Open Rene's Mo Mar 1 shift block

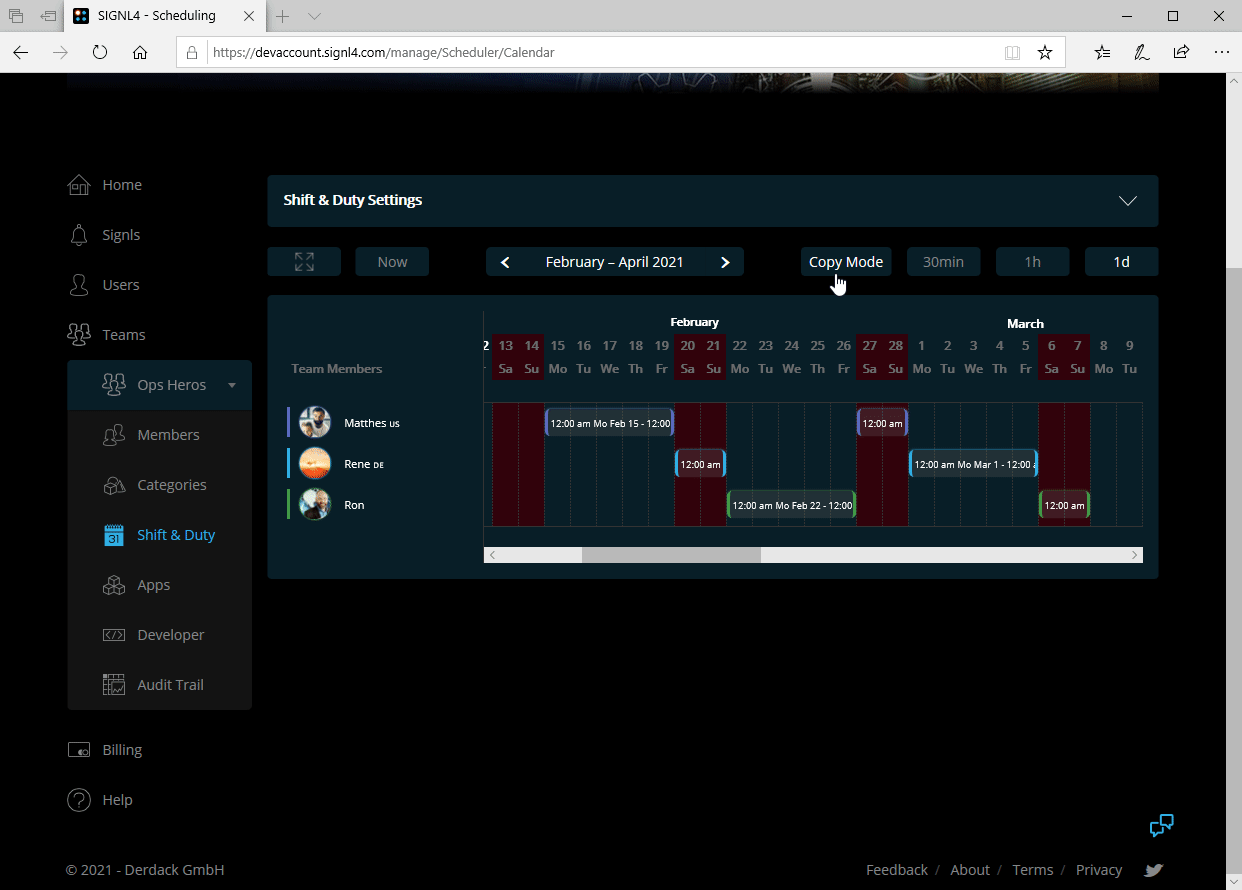pyautogui.click(x=973, y=464)
